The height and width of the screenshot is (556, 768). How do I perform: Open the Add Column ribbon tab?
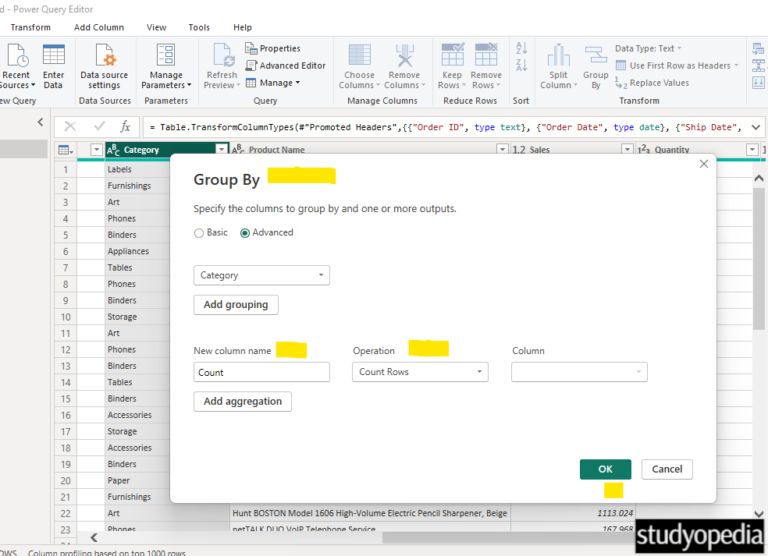pos(99,27)
